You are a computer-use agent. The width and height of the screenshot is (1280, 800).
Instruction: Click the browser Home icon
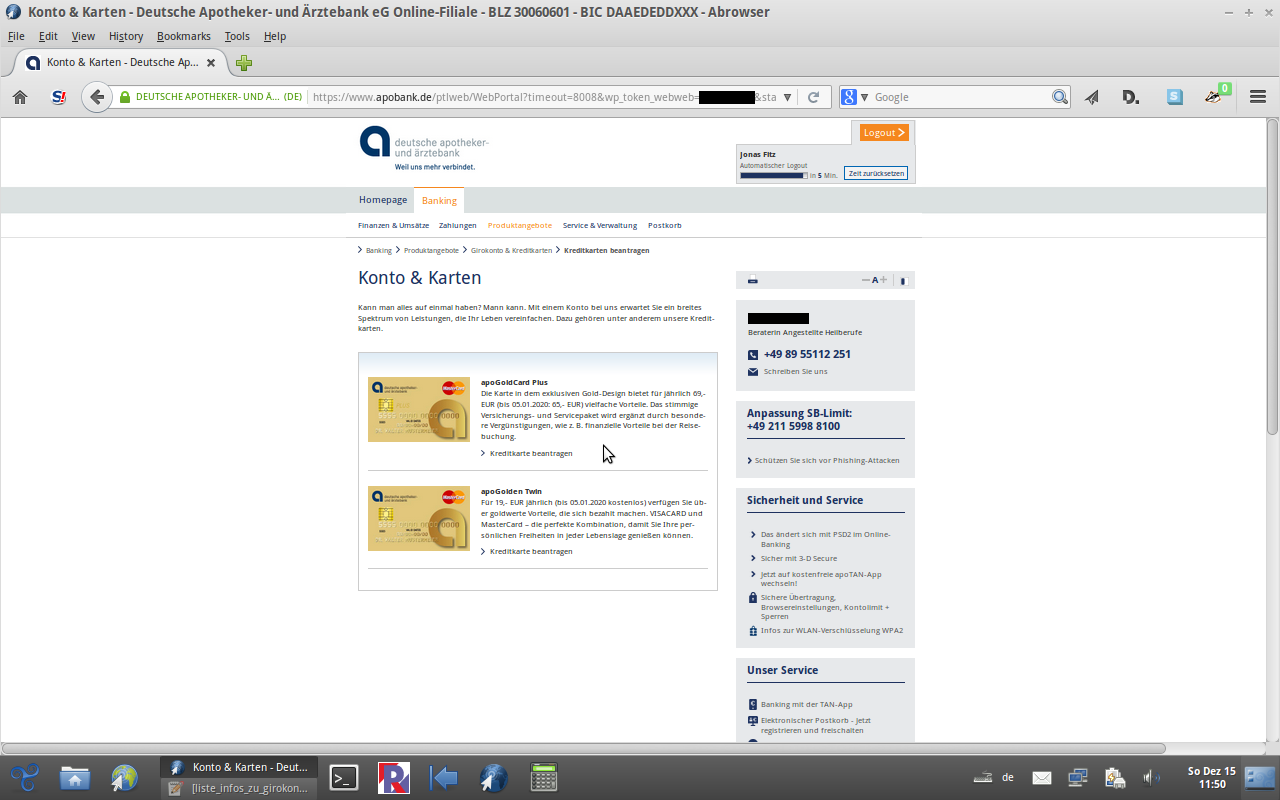20,97
